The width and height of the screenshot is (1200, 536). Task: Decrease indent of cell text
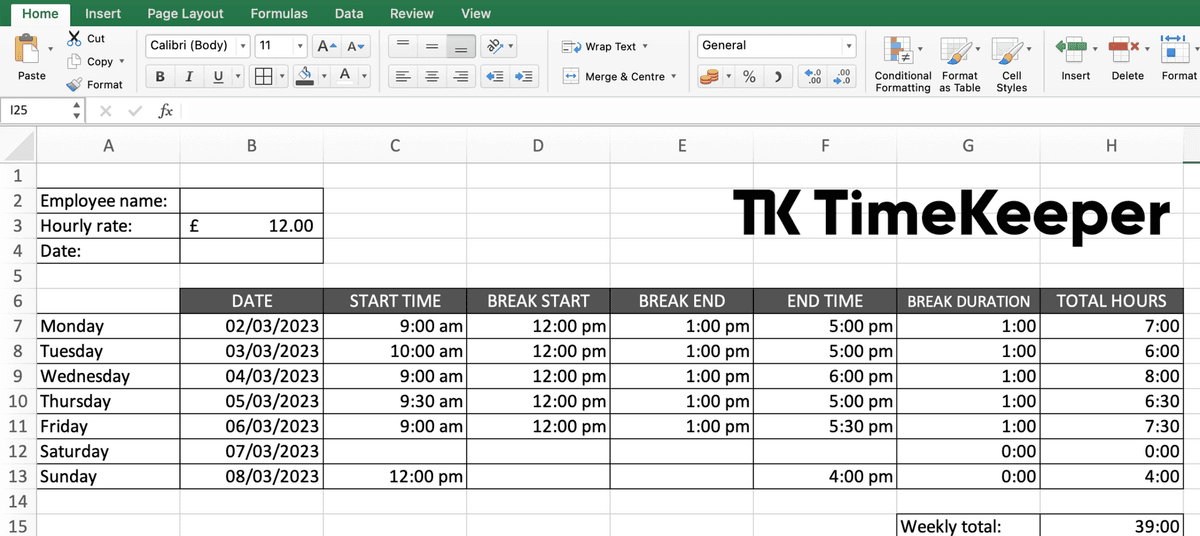click(493, 77)
